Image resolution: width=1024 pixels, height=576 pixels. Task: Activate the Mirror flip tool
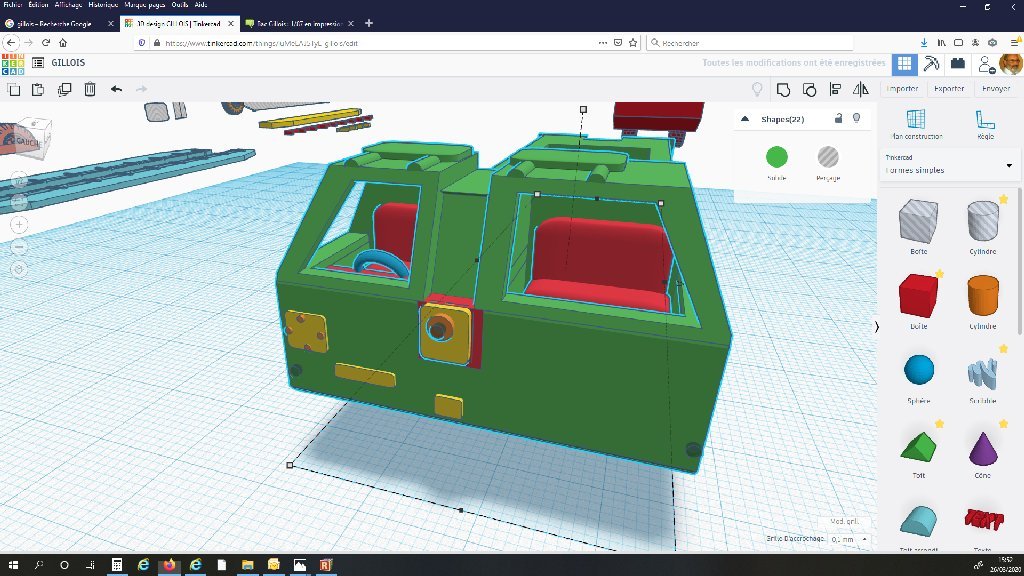click(x=861, y=89)
